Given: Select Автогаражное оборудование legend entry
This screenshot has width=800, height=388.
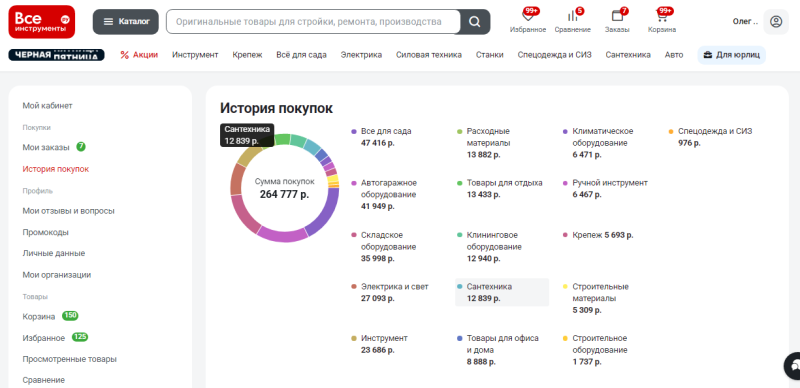Looking at the screenshot, I should point(384,195).
